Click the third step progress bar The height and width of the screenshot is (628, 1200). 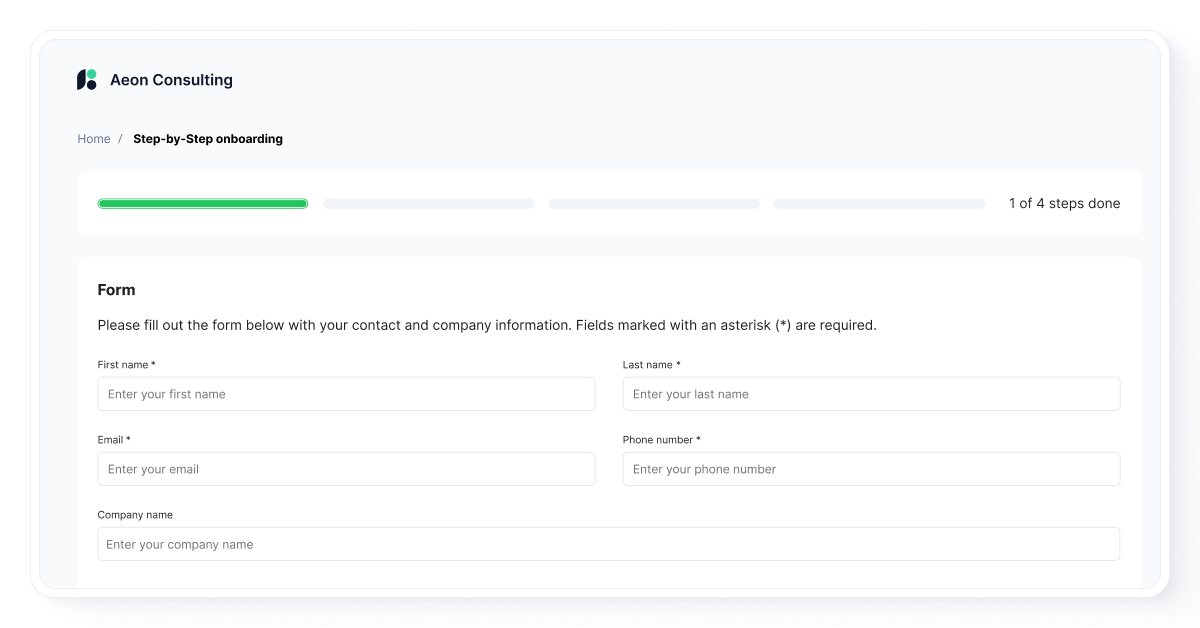(653, 203)
